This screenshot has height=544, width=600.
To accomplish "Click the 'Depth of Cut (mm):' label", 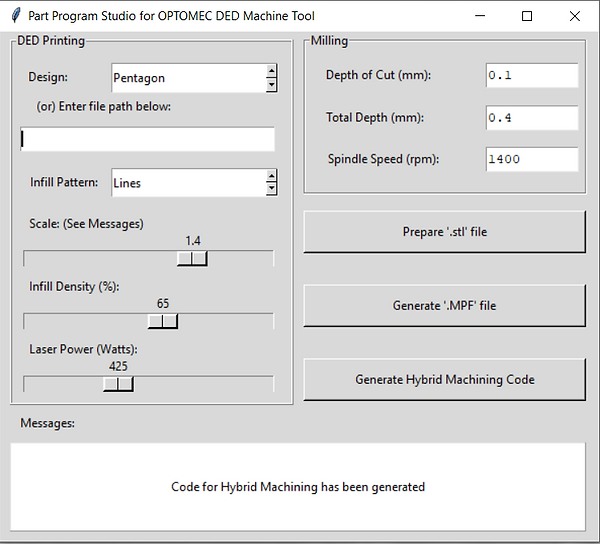I will pyautogui.click(x=378, y=75).
